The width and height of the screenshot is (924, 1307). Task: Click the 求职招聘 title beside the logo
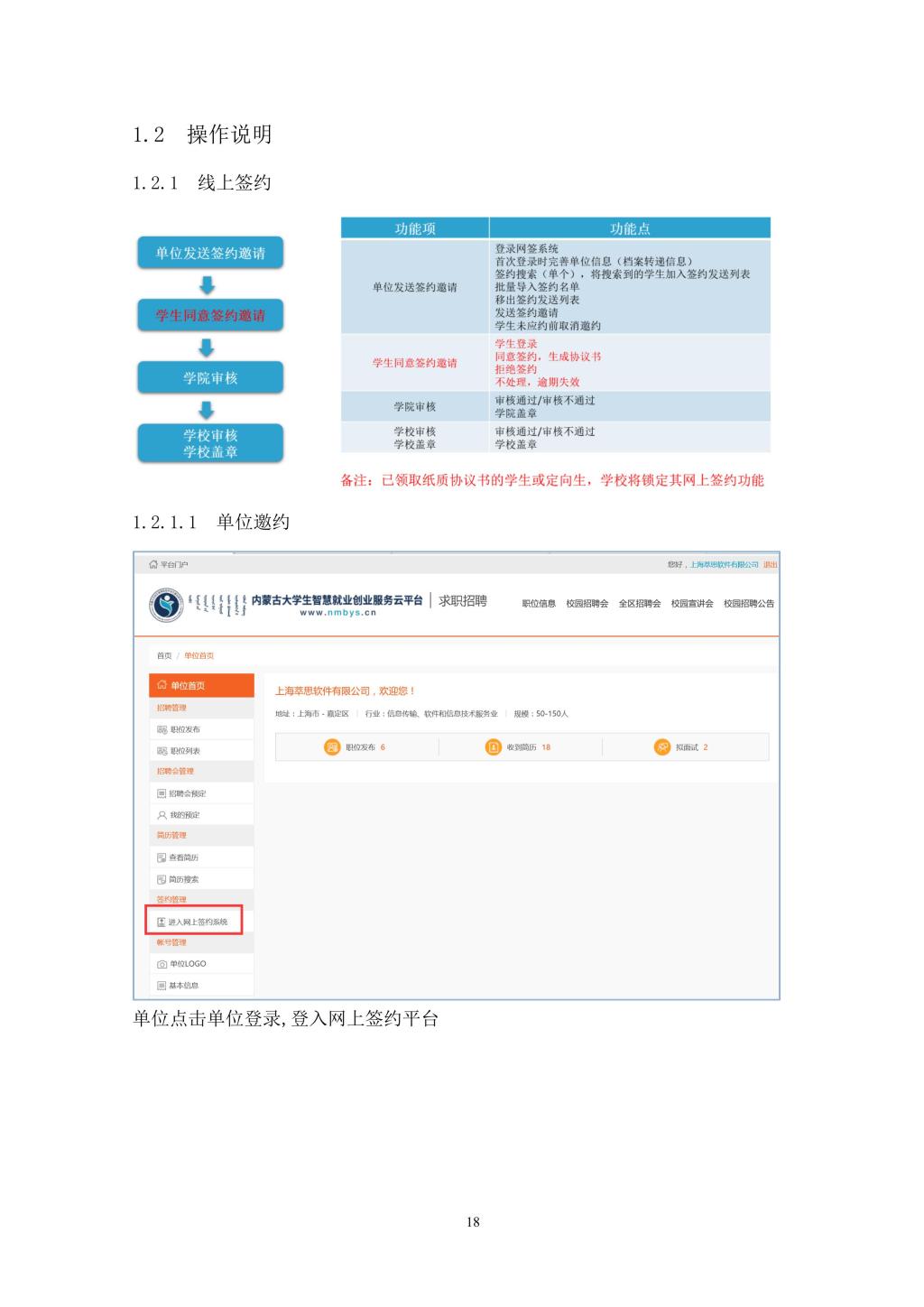pyautogui.click(x=463, y=601)
